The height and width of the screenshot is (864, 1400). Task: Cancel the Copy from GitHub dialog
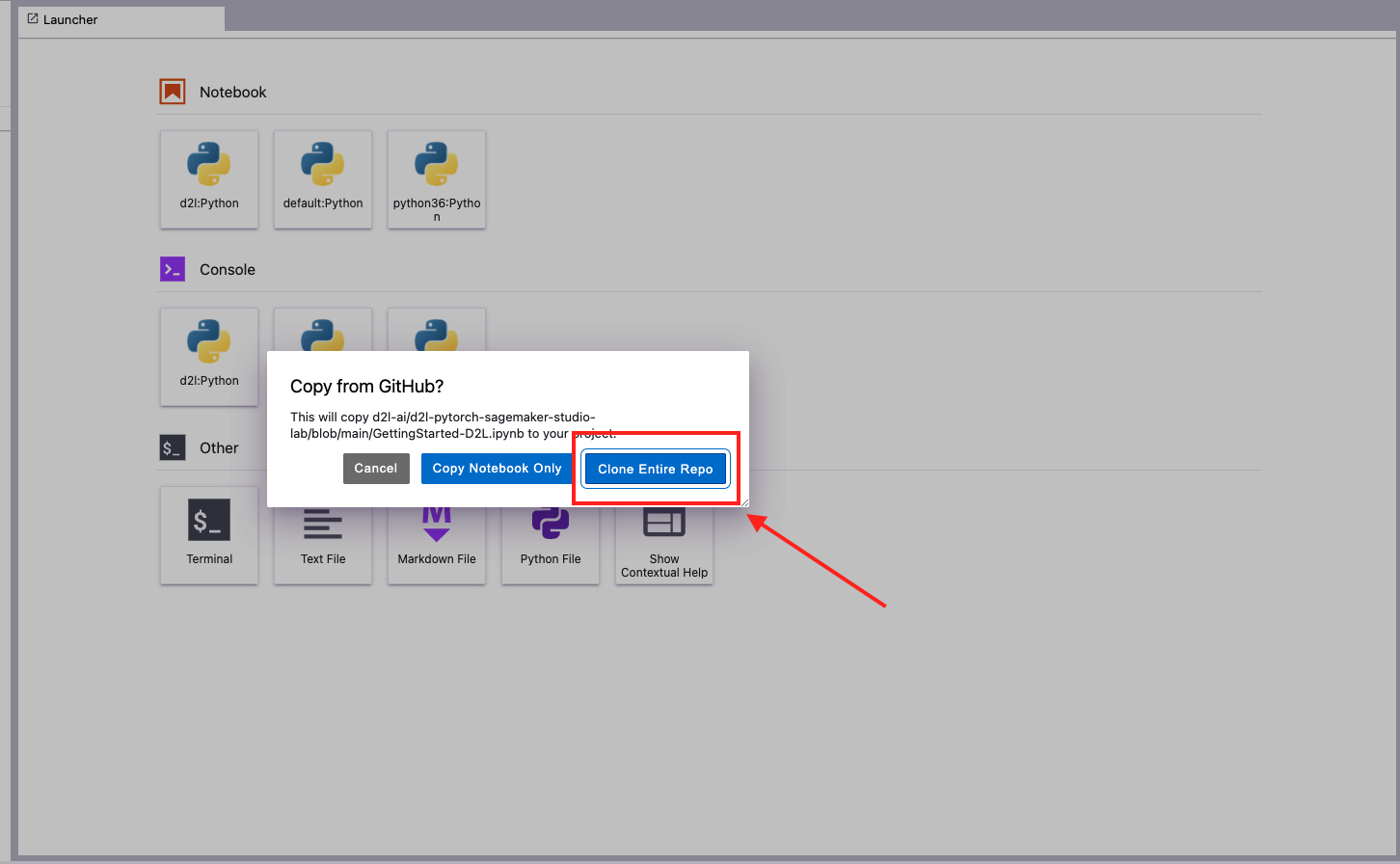pyautogui.click(x=376, y=469)
